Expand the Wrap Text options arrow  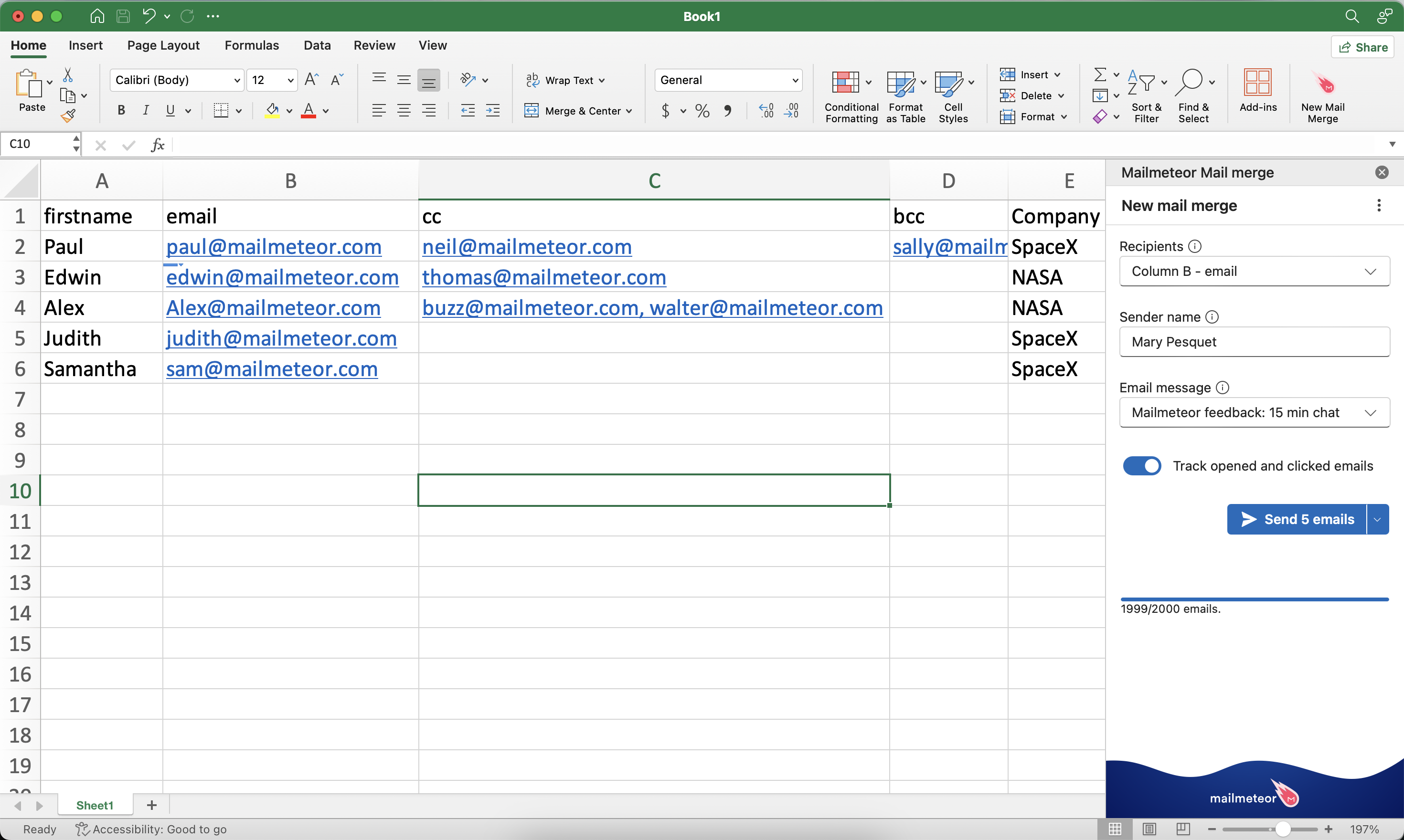coord(601,80)
